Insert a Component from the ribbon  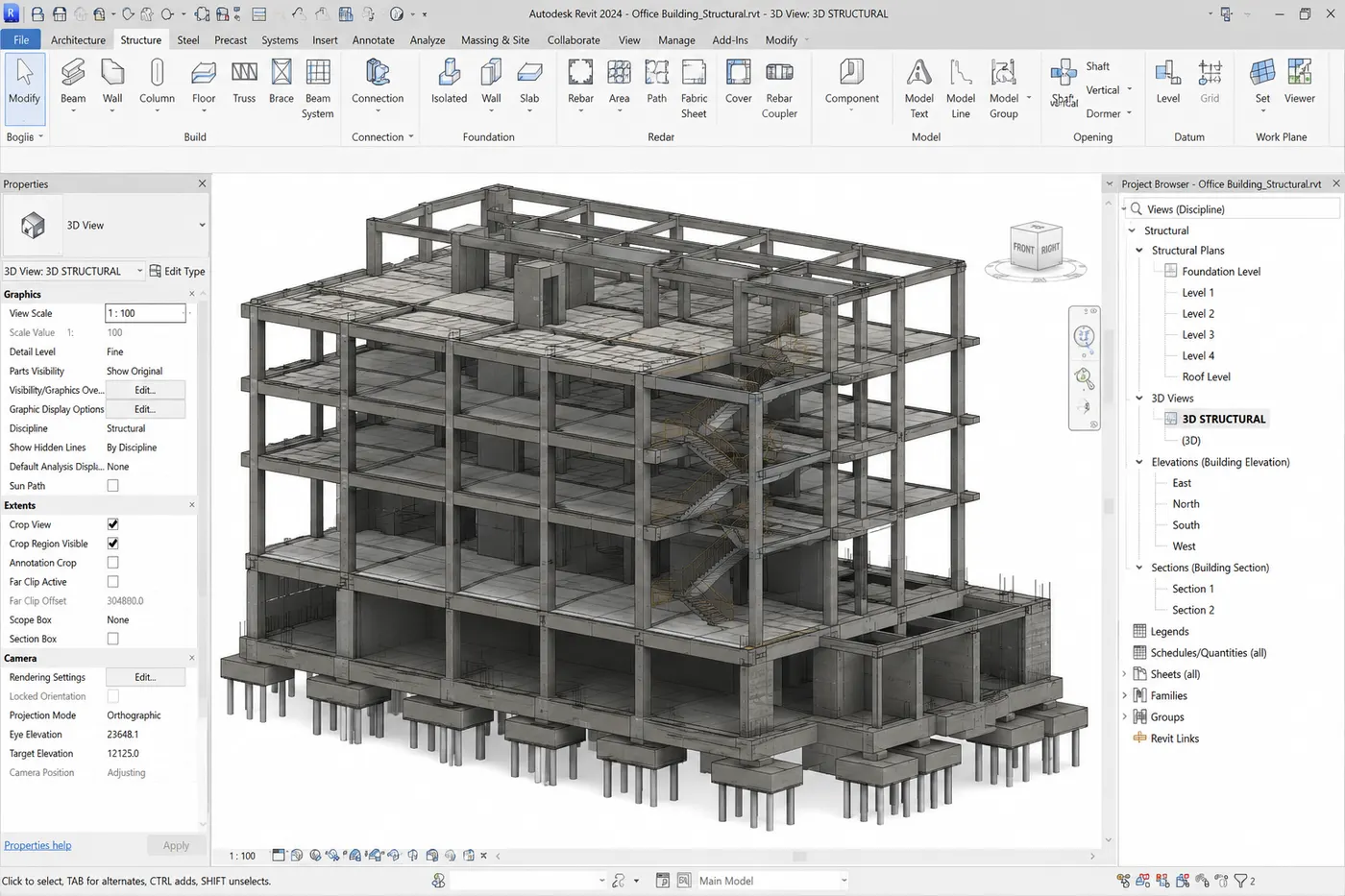pyautogui.click(x=852, y=83)
